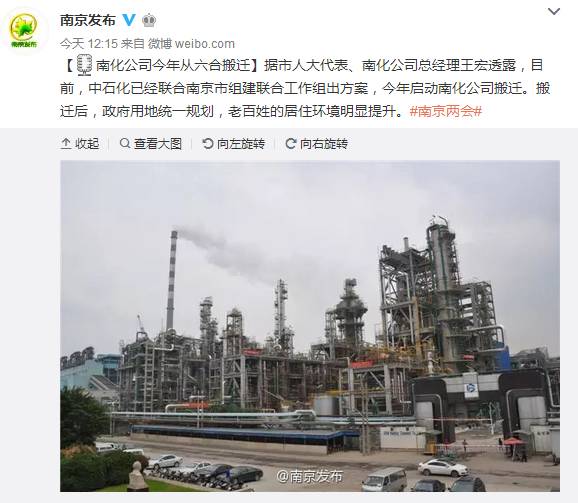Screen dimensions: 578x503
Task: Open the #南京两会# hashtag topic
Action: (x=446, y=111)
